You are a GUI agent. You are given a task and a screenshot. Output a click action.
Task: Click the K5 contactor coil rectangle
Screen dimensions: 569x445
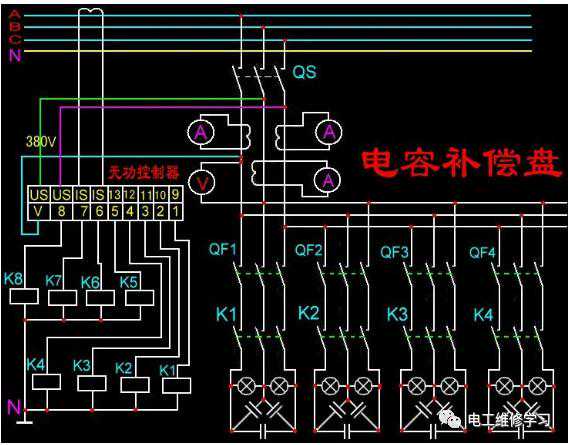139,298
